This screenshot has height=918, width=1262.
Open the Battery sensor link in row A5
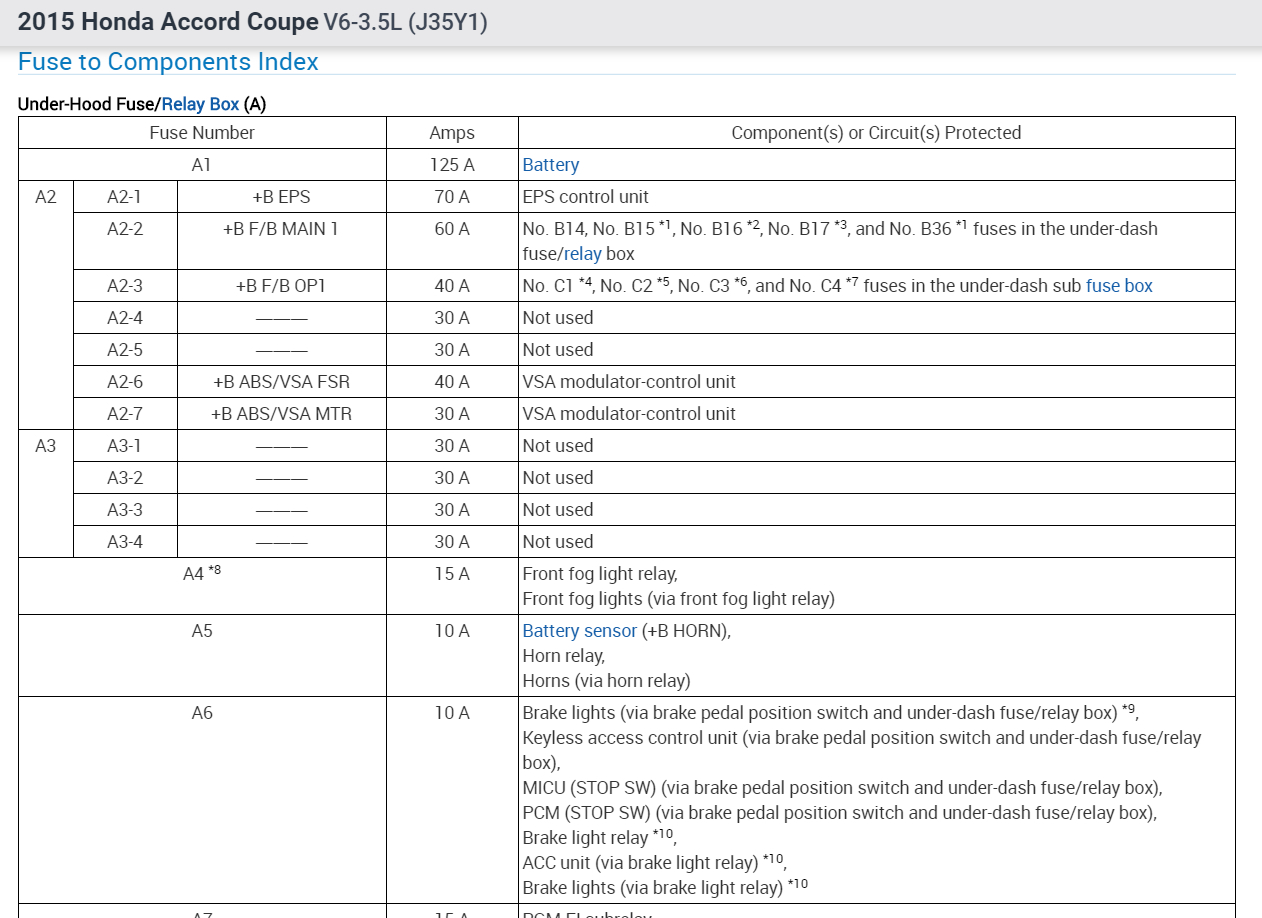point(579,631)
